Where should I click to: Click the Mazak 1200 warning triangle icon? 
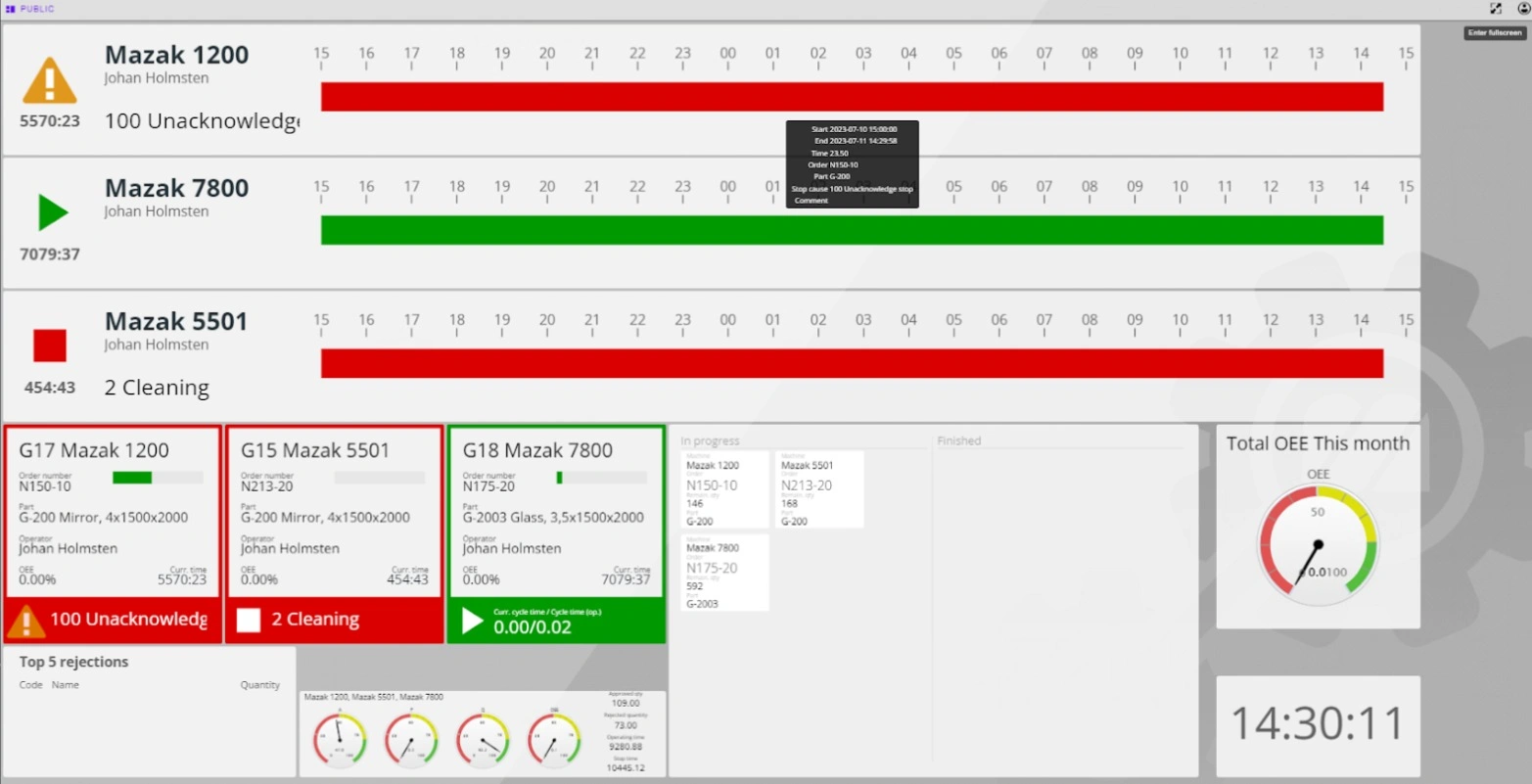50,81
